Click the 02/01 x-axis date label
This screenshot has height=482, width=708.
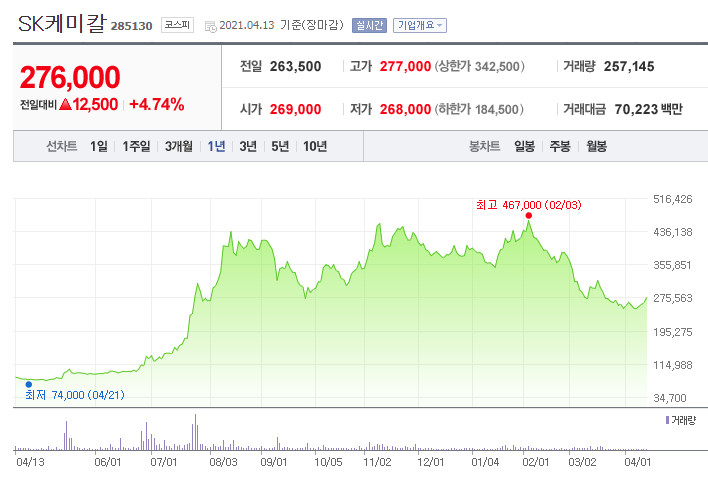coord(536,462)
